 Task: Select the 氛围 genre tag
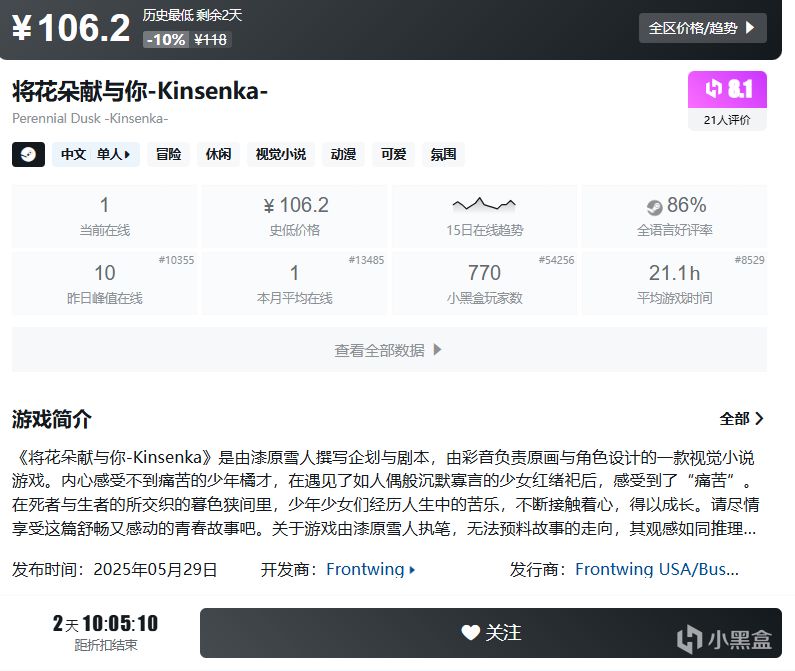443,154
